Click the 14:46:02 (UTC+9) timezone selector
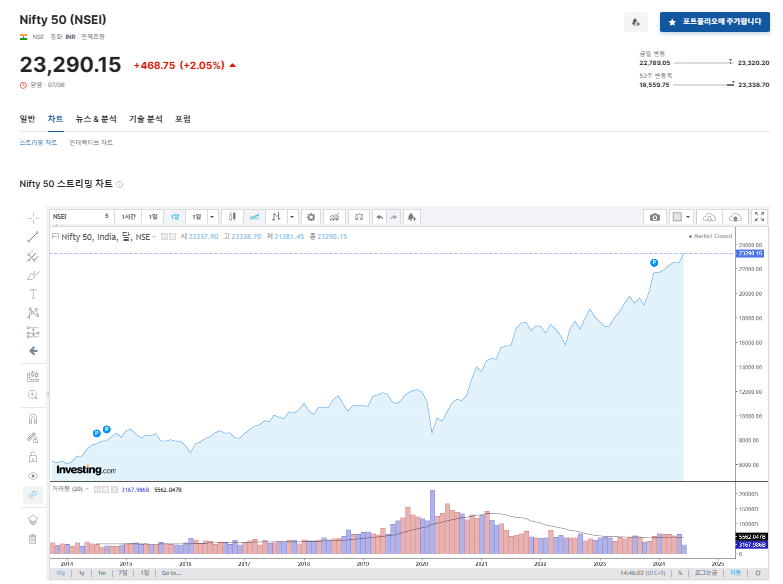The width and height of the screenshot is (783, 584). [643, 573]
